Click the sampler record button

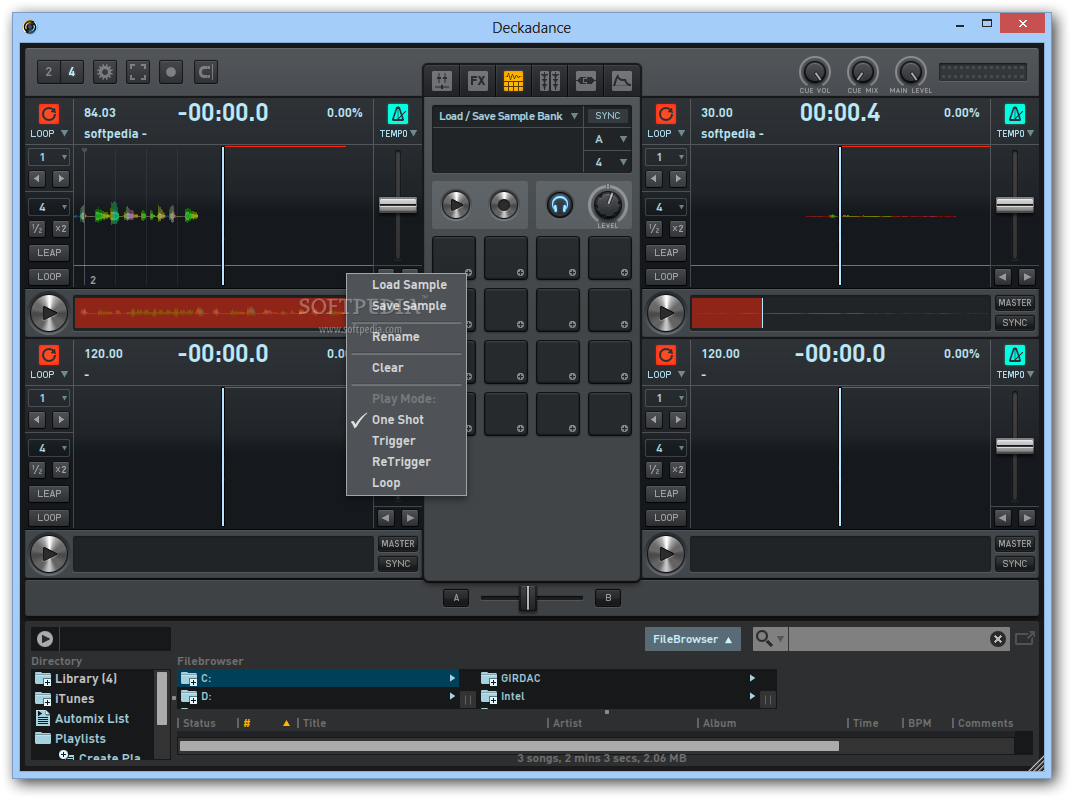click(504, 205)
